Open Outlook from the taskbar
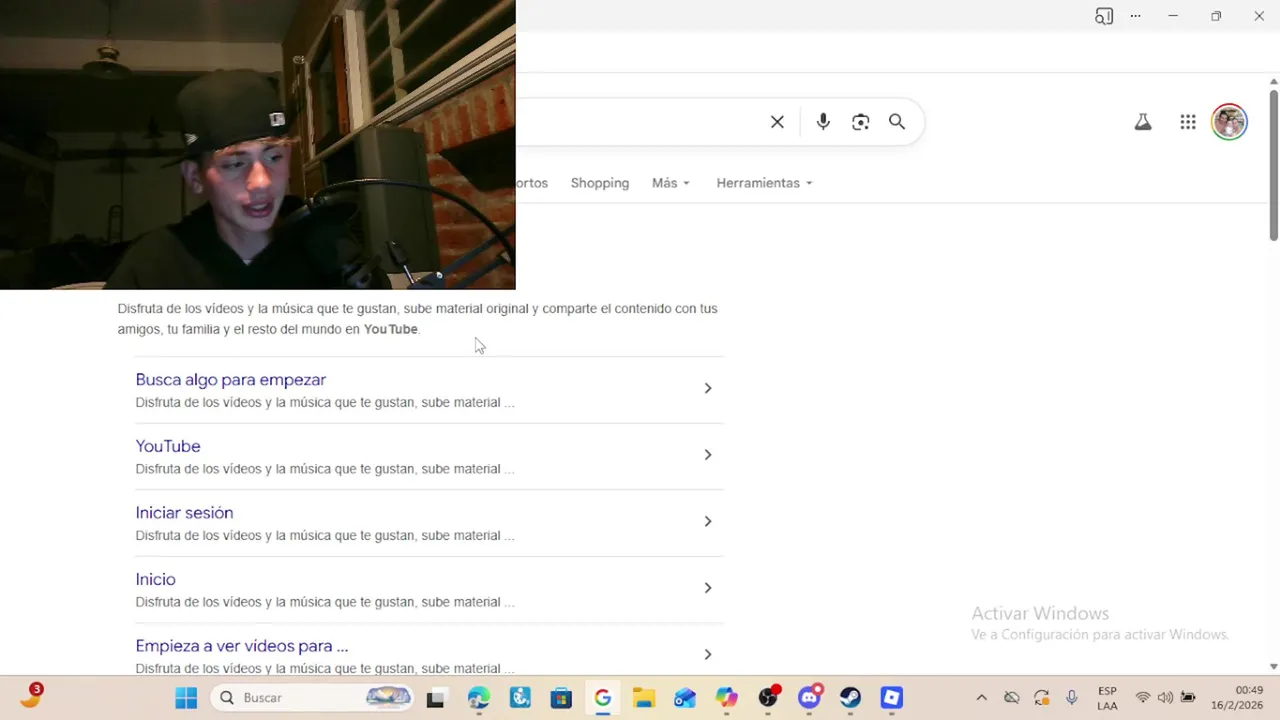 (685, 698)
